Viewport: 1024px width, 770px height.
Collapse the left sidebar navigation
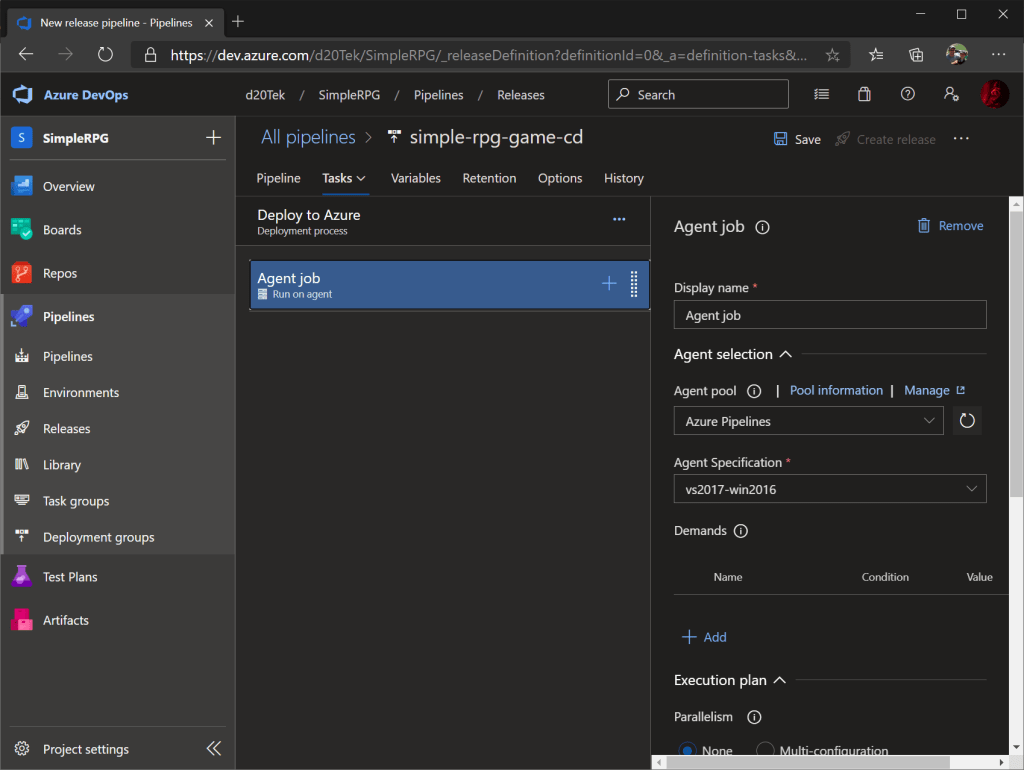pos(214,749)
